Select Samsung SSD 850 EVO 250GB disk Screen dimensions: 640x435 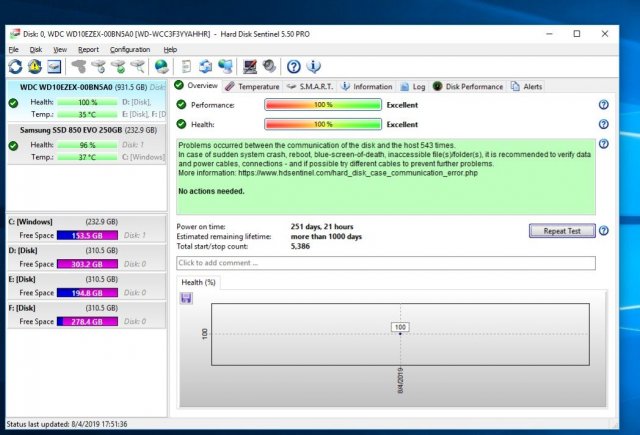(x=87, y=144)
